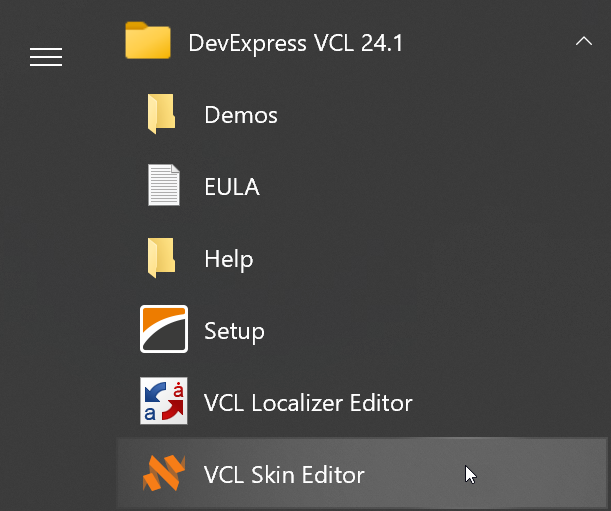Launch VCL Localizer Editor via its label

(x=308, y=403)
